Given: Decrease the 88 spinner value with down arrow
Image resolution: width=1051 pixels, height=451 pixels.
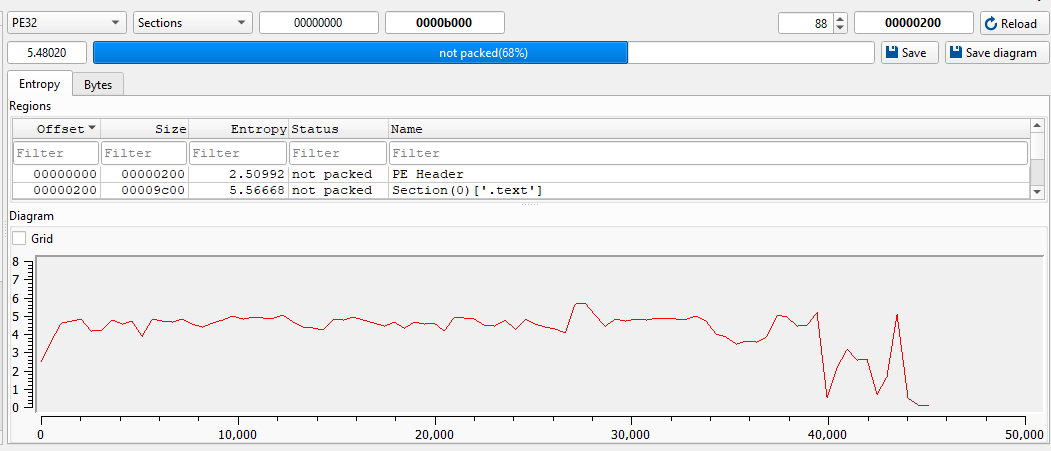Looking at the screenshot, I should [840, 28].
